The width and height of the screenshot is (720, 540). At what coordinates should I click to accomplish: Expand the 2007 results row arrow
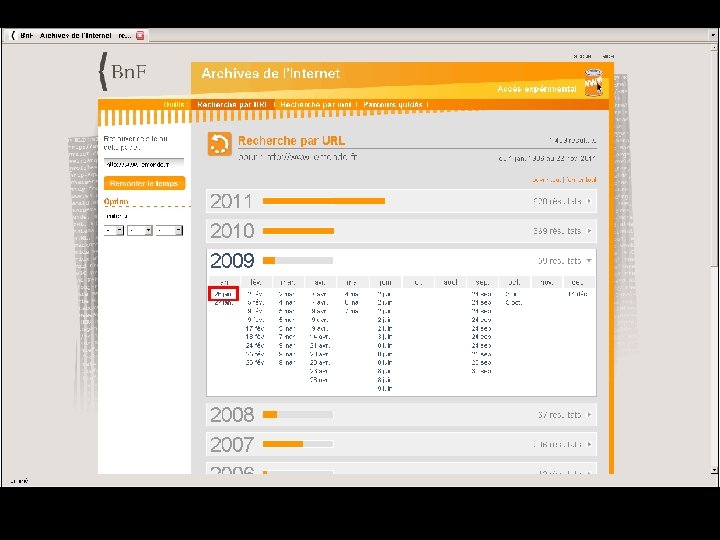[x=589, y=444]
